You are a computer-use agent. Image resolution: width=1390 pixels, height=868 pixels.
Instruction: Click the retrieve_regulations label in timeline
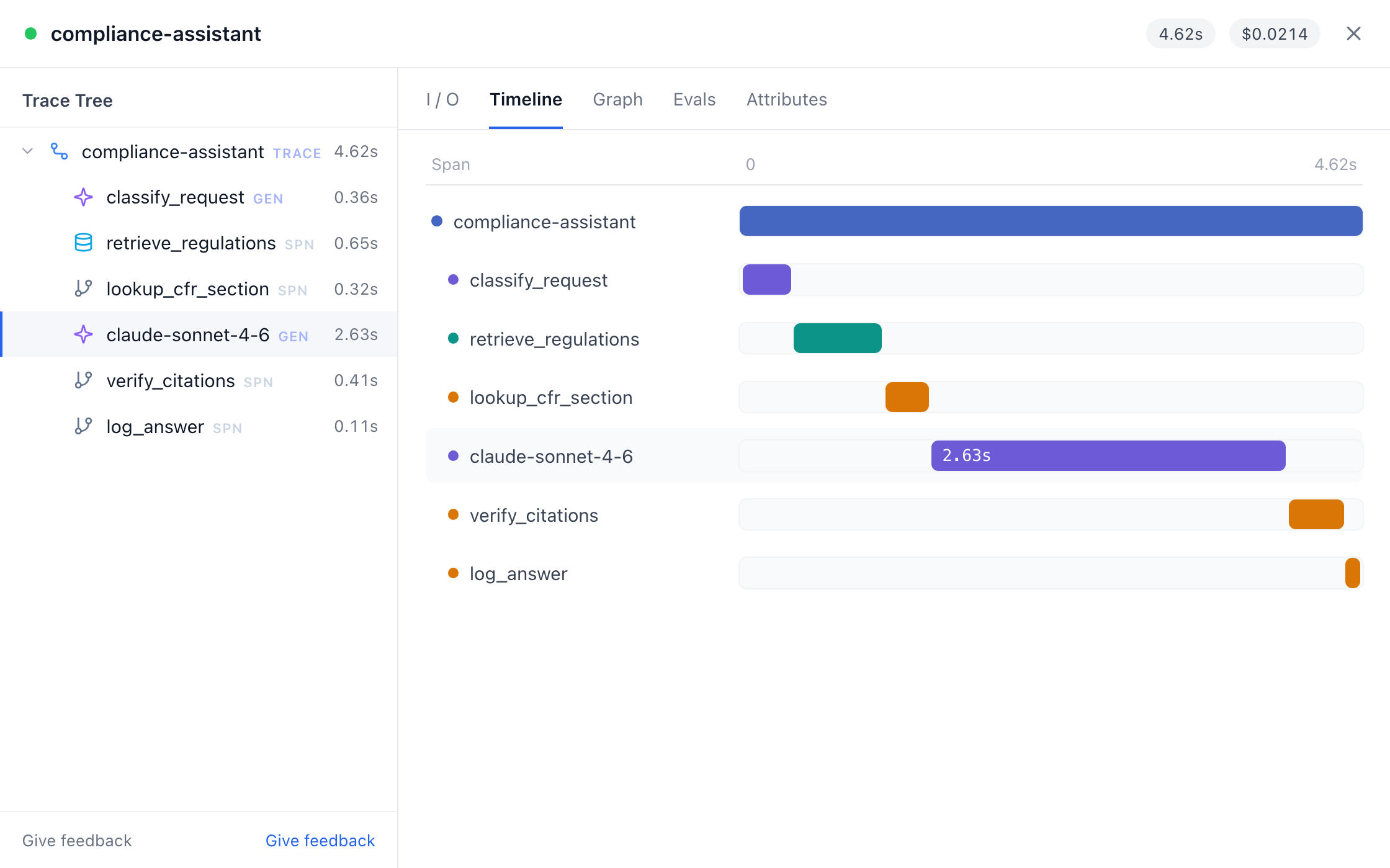coord(554,339)
